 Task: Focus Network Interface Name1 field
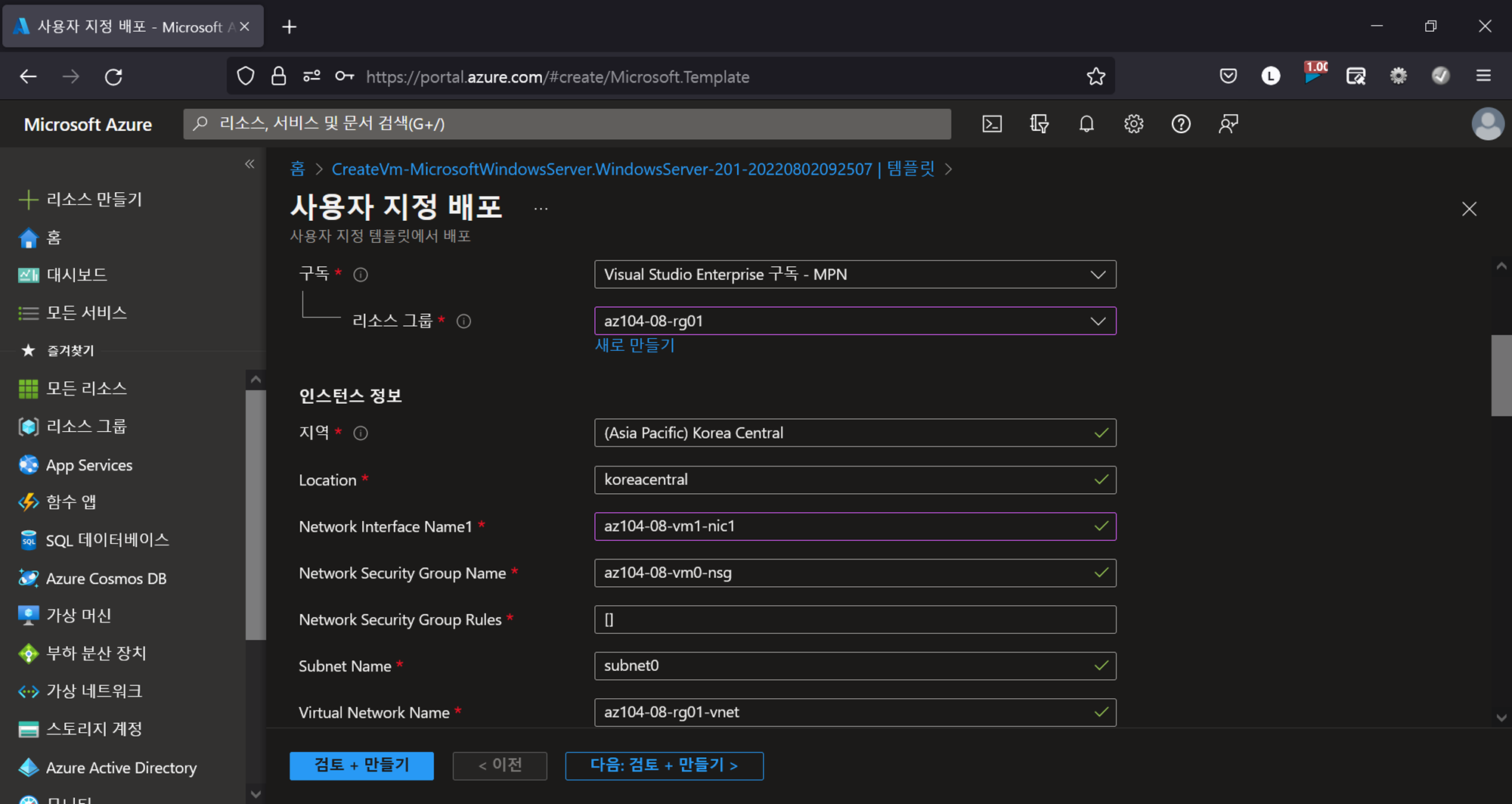pos(855,526)
